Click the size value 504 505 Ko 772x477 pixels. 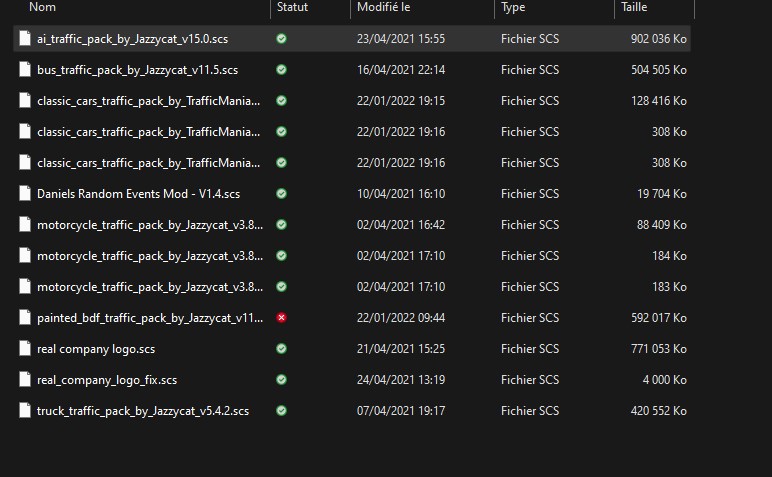[659, 69]
